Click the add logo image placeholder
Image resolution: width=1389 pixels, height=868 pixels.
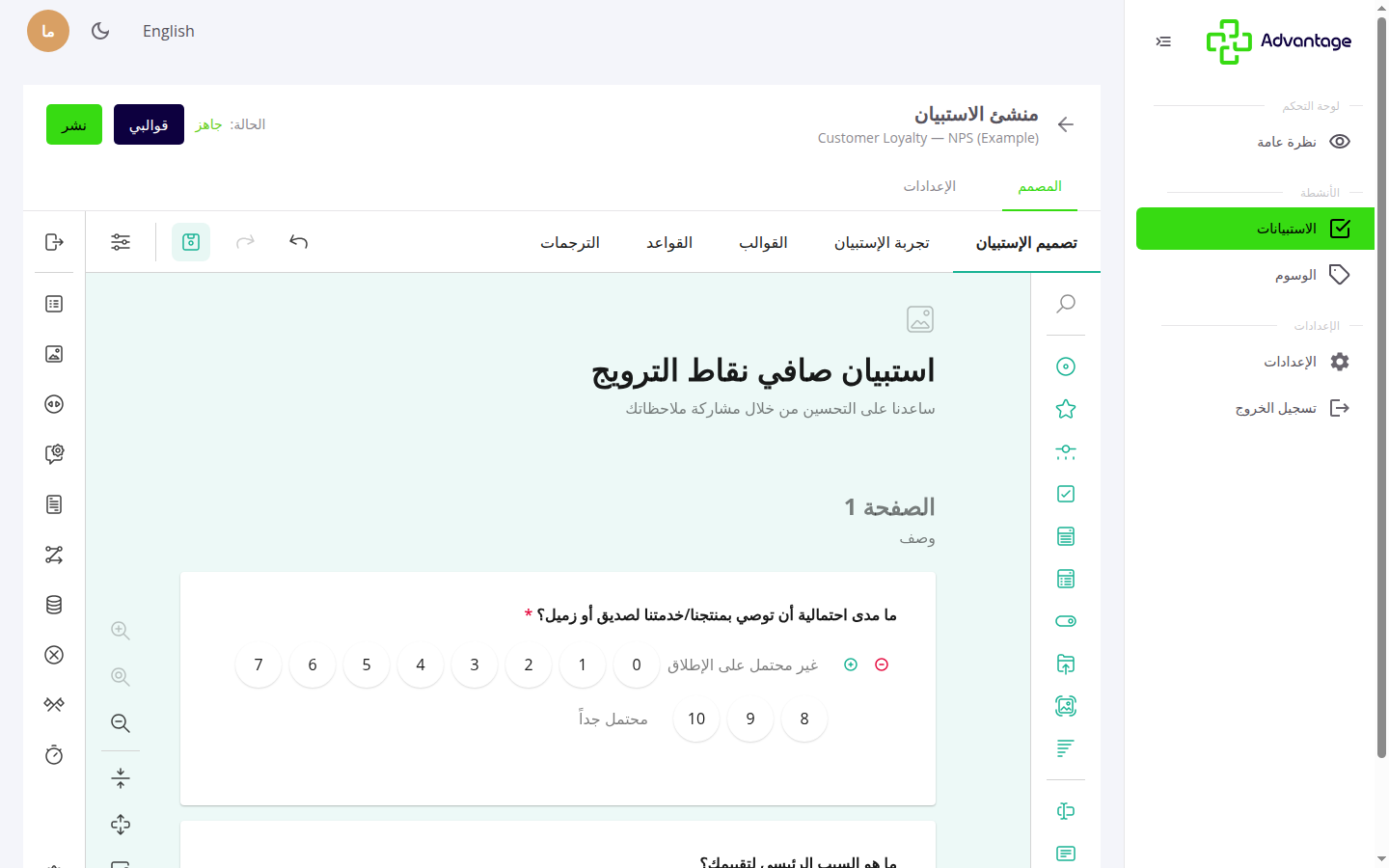point(920,319)
